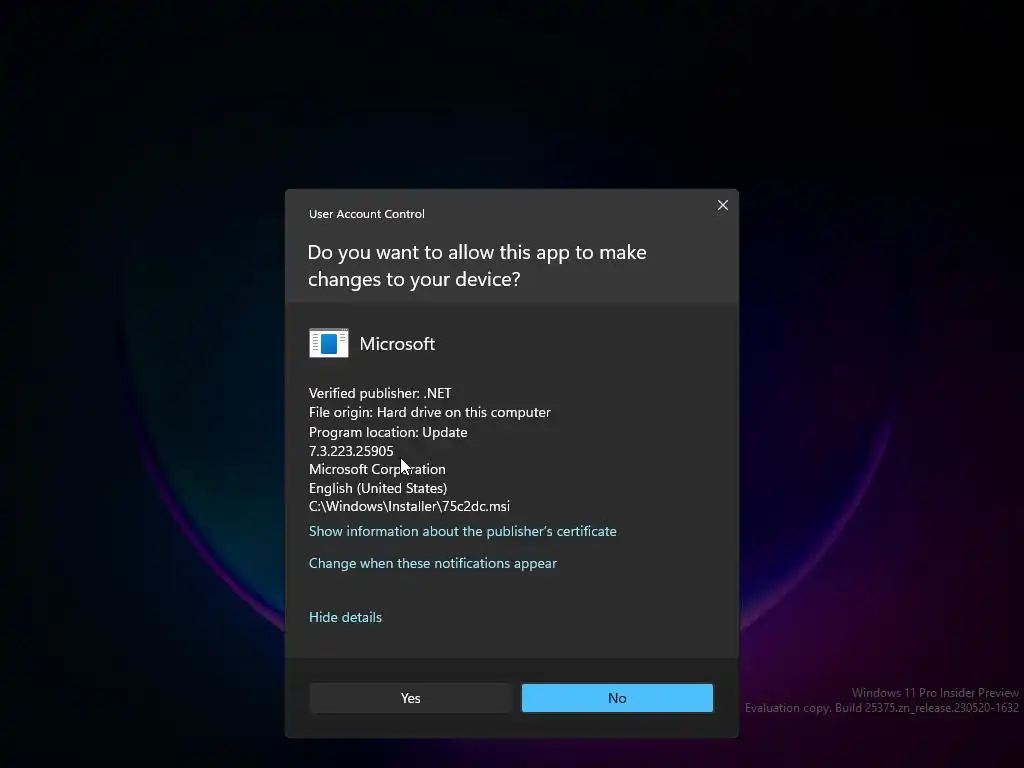Click Yes to allow the app
Viewport: 1024px width, 768px height.
tap(410, 698)
